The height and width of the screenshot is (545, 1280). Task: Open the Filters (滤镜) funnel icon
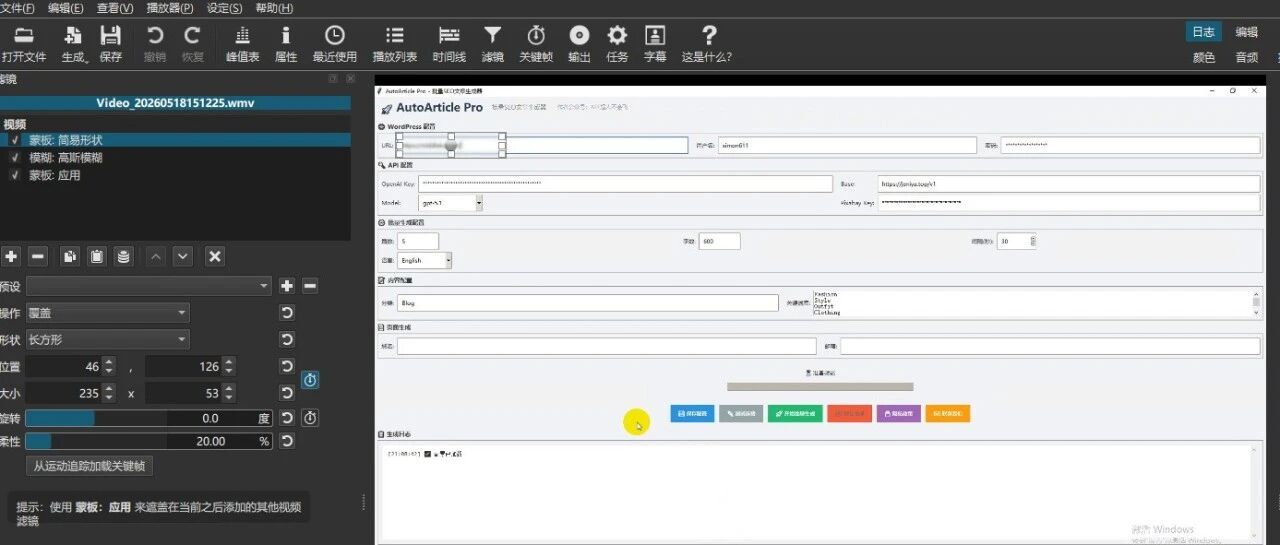tap(492, 44)
